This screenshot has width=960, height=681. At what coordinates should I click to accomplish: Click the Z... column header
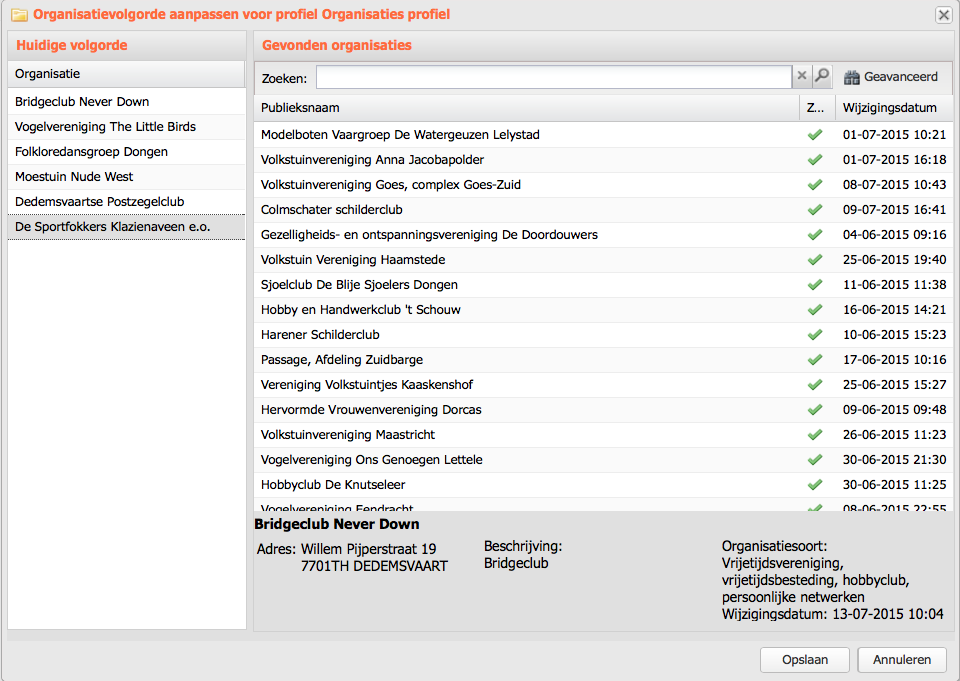[817, 108]
